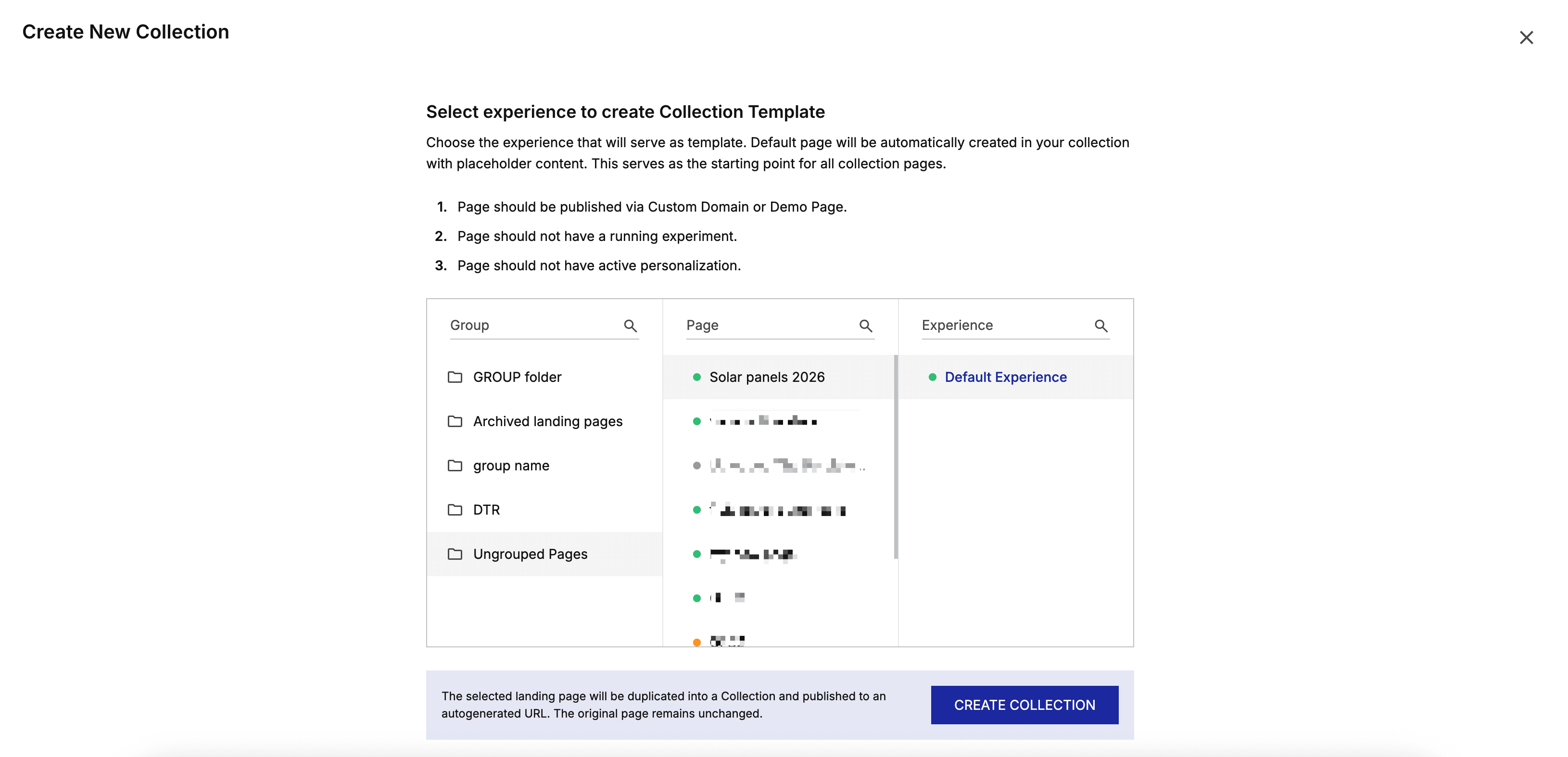Focus the Group search field
Screen dimensions: 1568x757
532,326
